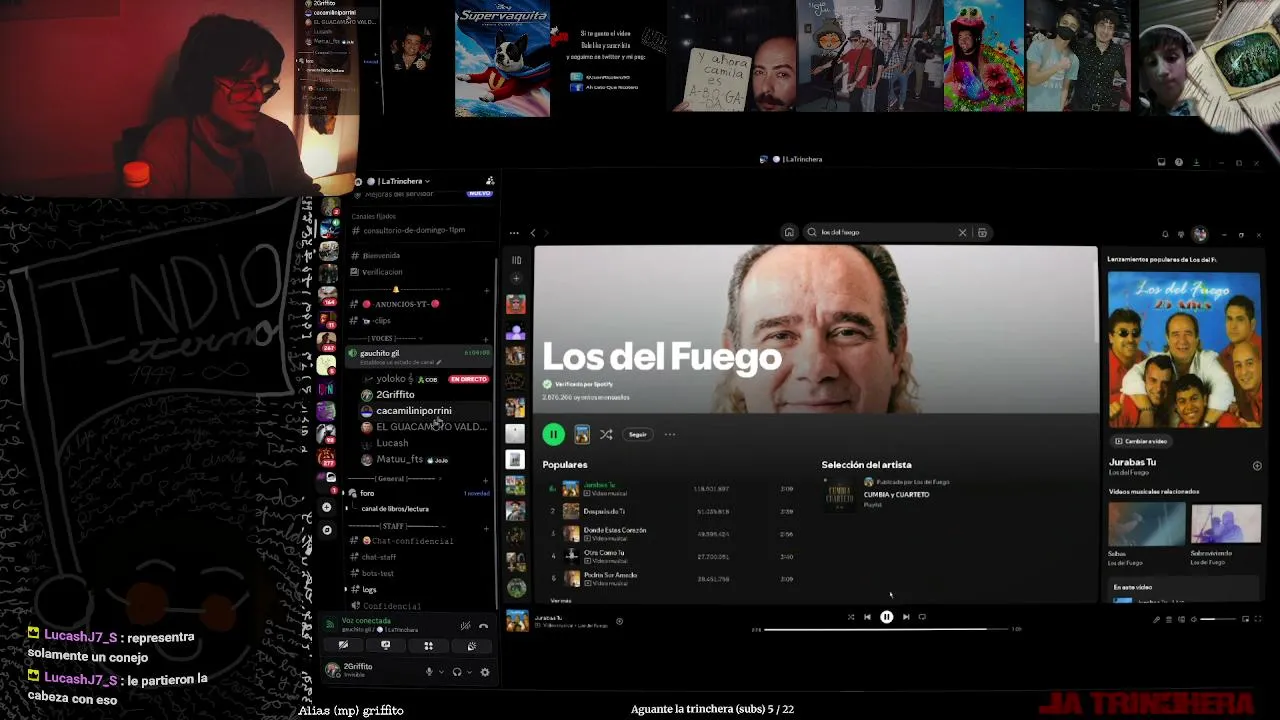This screenshot has height=720, width=1280.
Task: Toggle repeat in the bottom player bar
Action: [922, 617]
